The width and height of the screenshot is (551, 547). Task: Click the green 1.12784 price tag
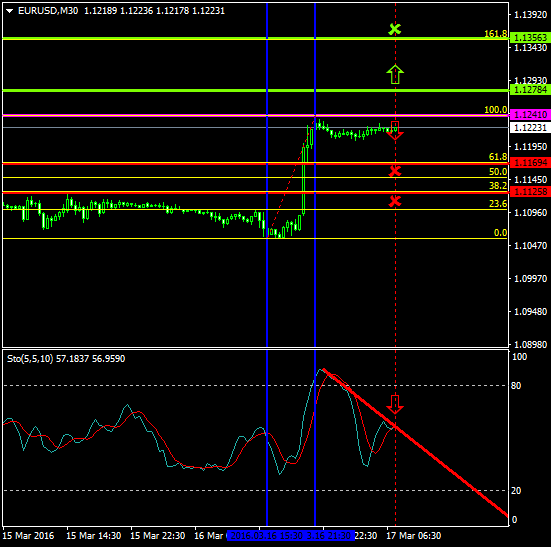[530, 90]
